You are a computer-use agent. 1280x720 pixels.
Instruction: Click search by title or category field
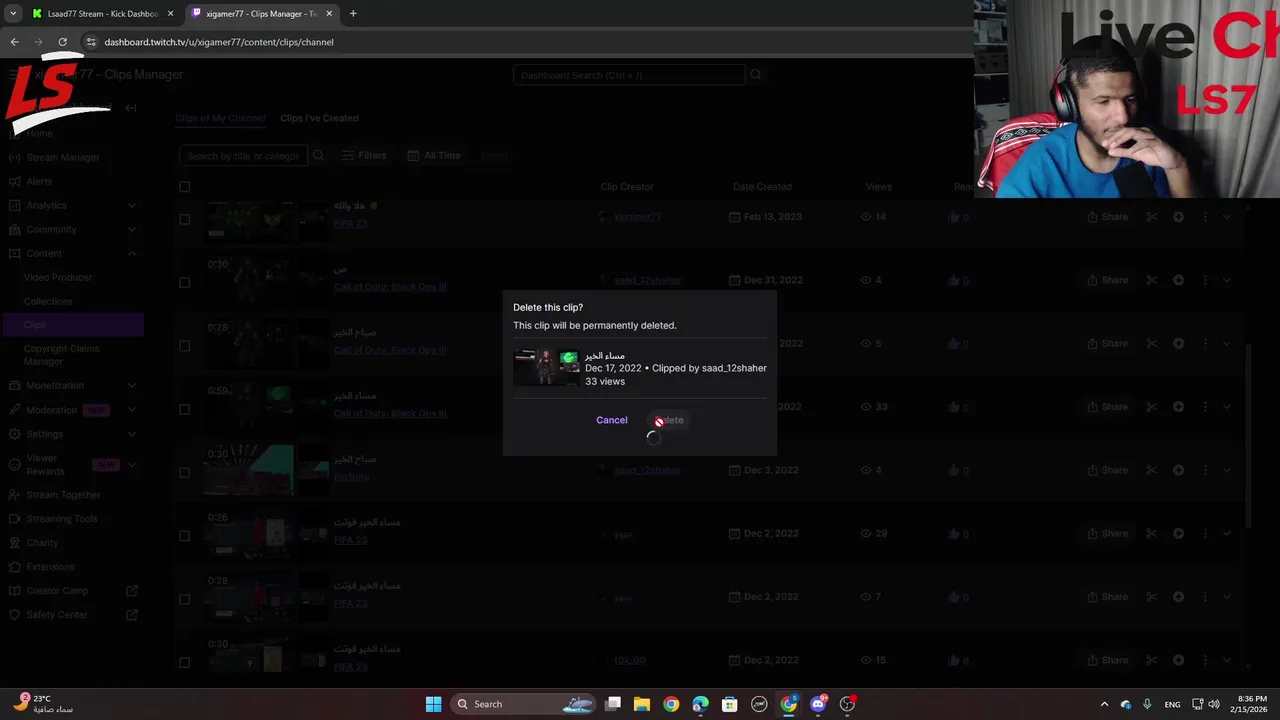(243, 156)
